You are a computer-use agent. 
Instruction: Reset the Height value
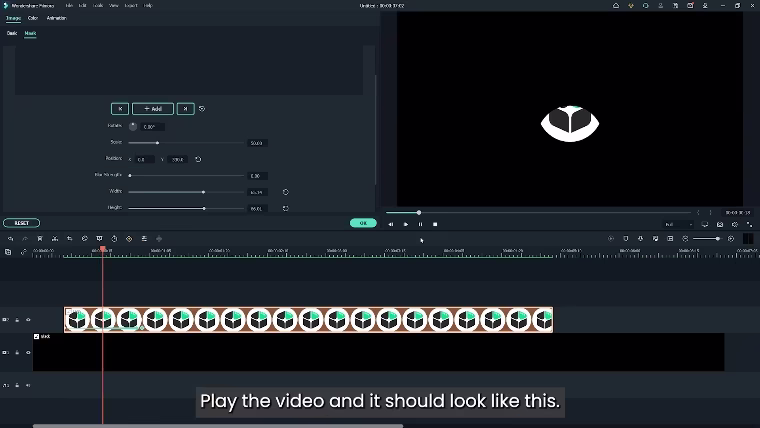(285, 208)
